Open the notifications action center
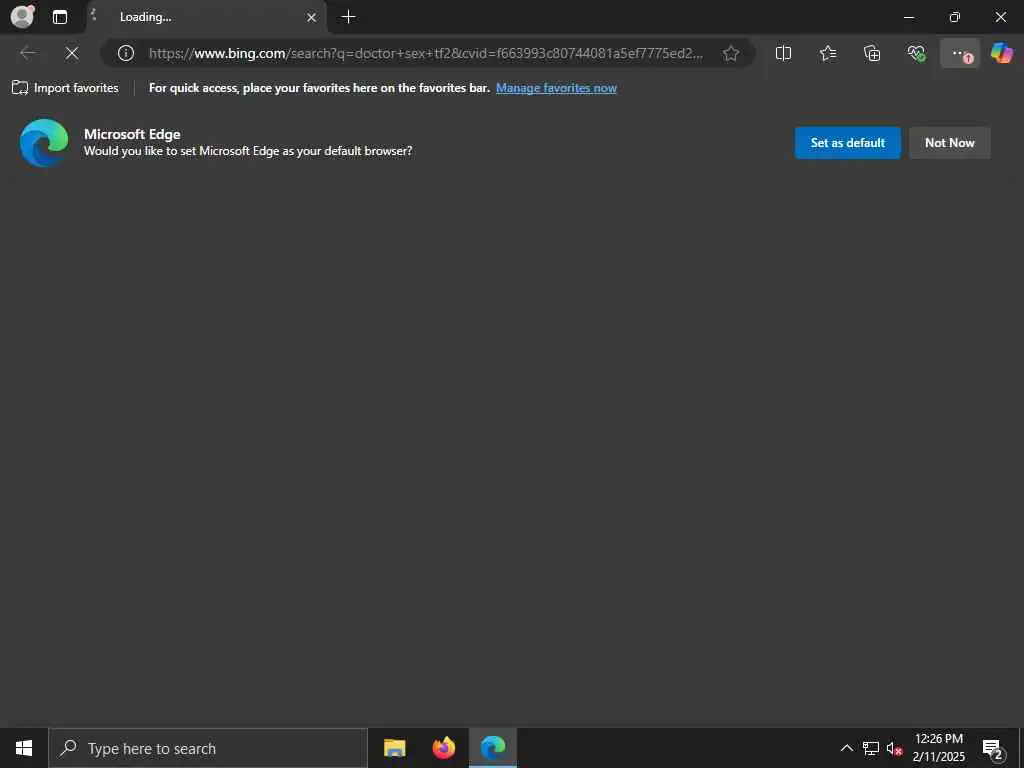Image resolution: width=1024 pixels, height=768 pixels. [x=993, y=748]
